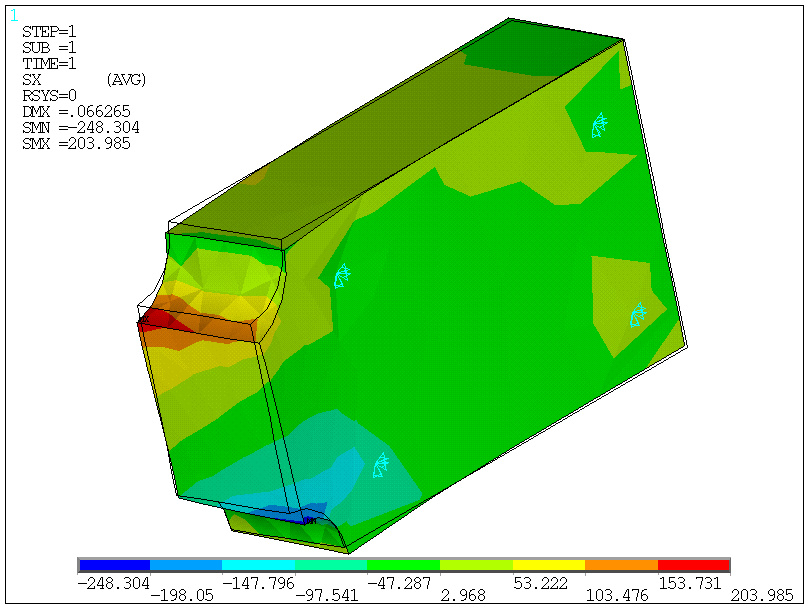Click the yellow legend color band
Image resolution: width=810 pixels, height=610 pixels.
click(x=549, y=566)
